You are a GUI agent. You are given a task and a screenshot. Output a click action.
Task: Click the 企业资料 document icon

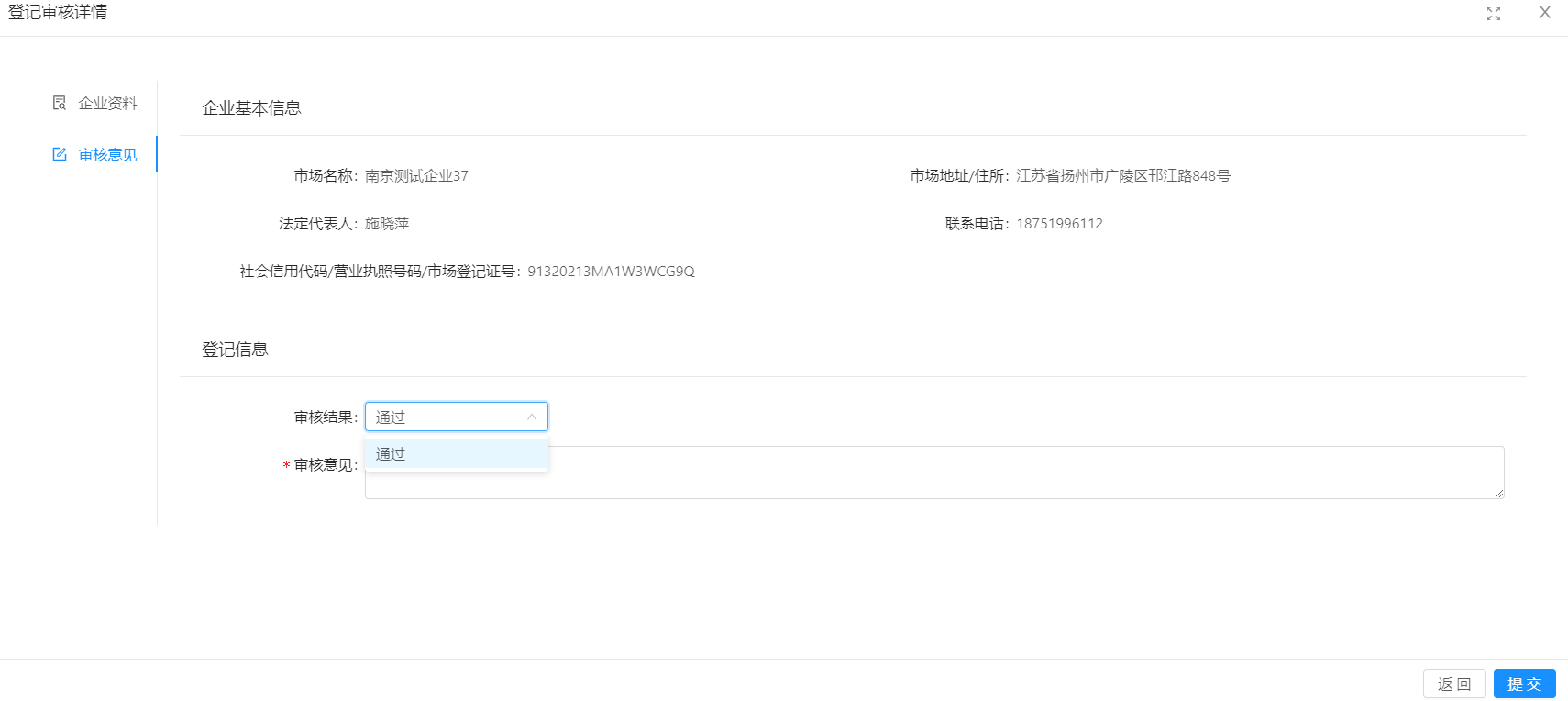60,103
